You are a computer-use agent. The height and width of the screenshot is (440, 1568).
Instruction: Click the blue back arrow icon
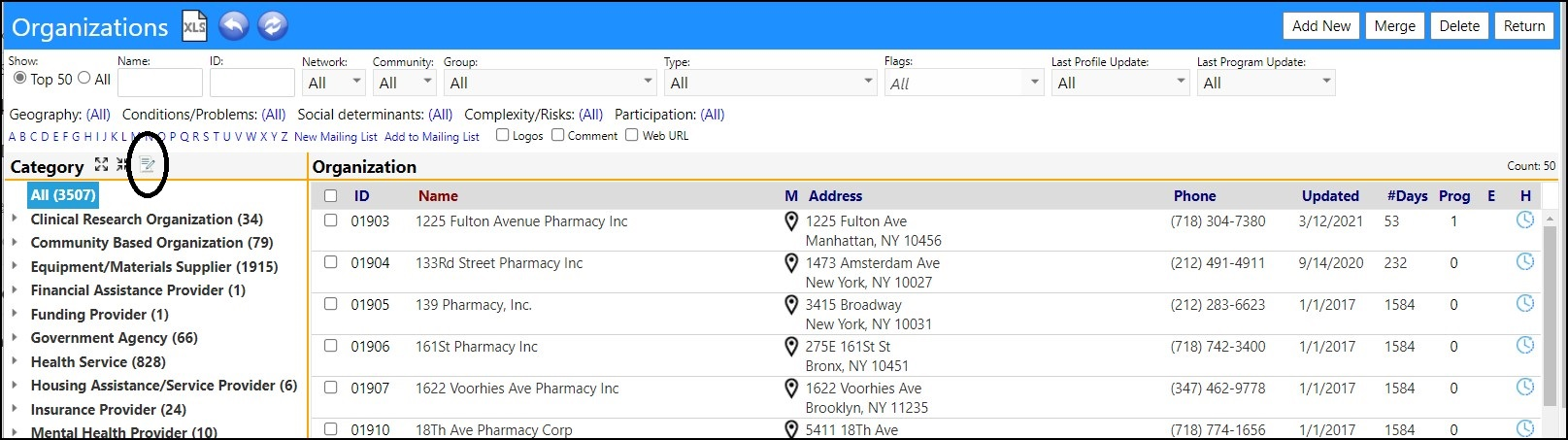(x=234, y=26)
